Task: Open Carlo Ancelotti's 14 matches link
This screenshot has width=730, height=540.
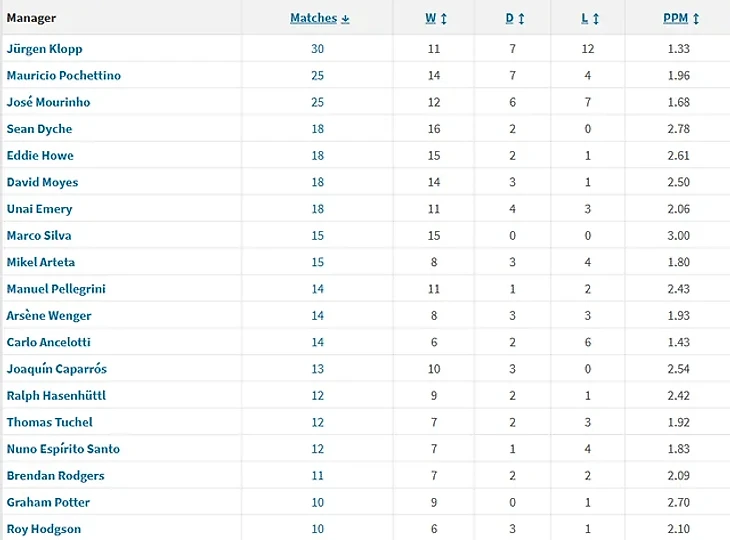Action: coord(318,342)
